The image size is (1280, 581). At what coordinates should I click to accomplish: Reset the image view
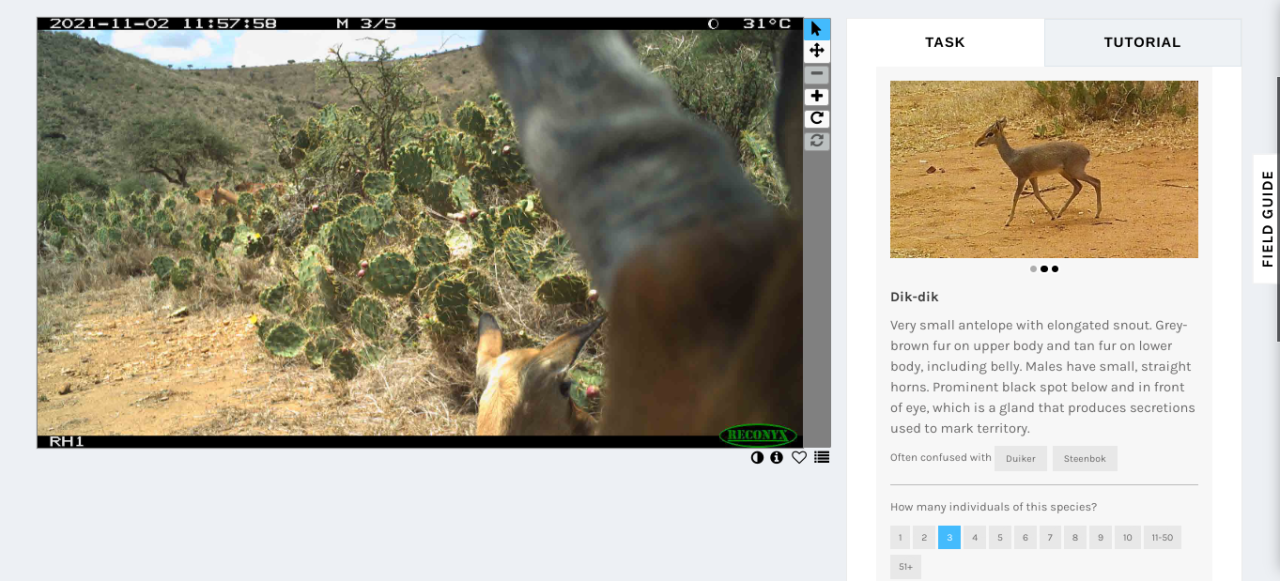(x=817, y=140)
